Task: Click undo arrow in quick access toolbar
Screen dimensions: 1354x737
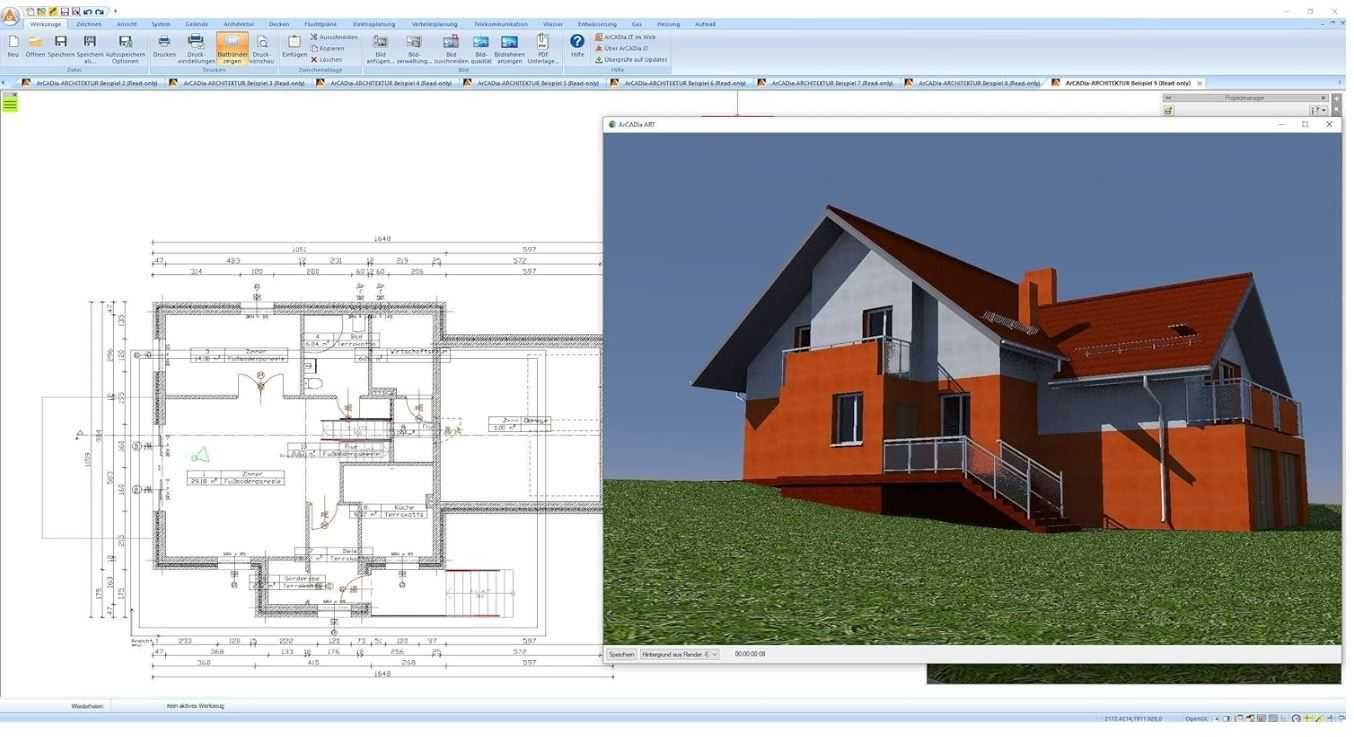Action: coord(88,11)
